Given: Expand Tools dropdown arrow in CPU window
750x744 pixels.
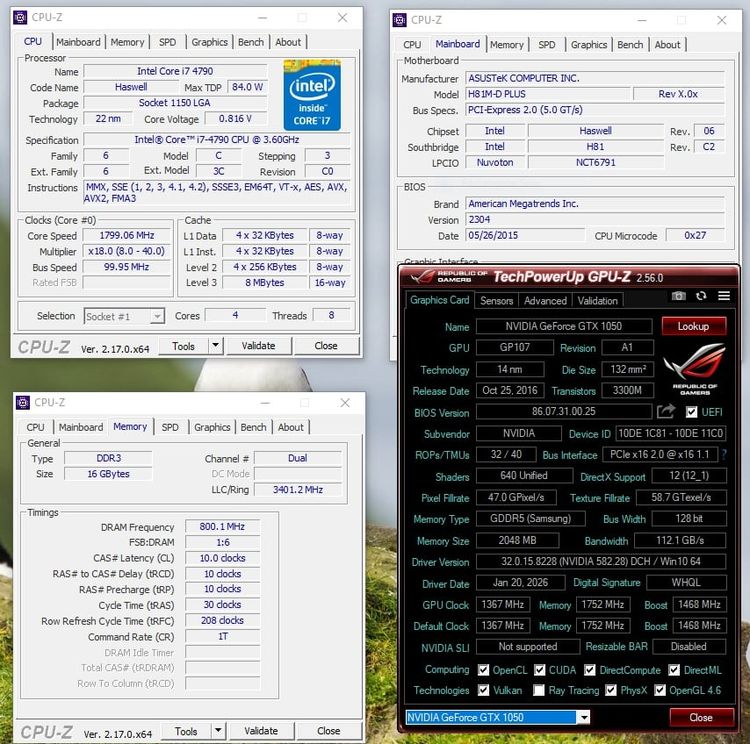Looking at the screenshot, I should pyautogui.click(x=216, y=345).
